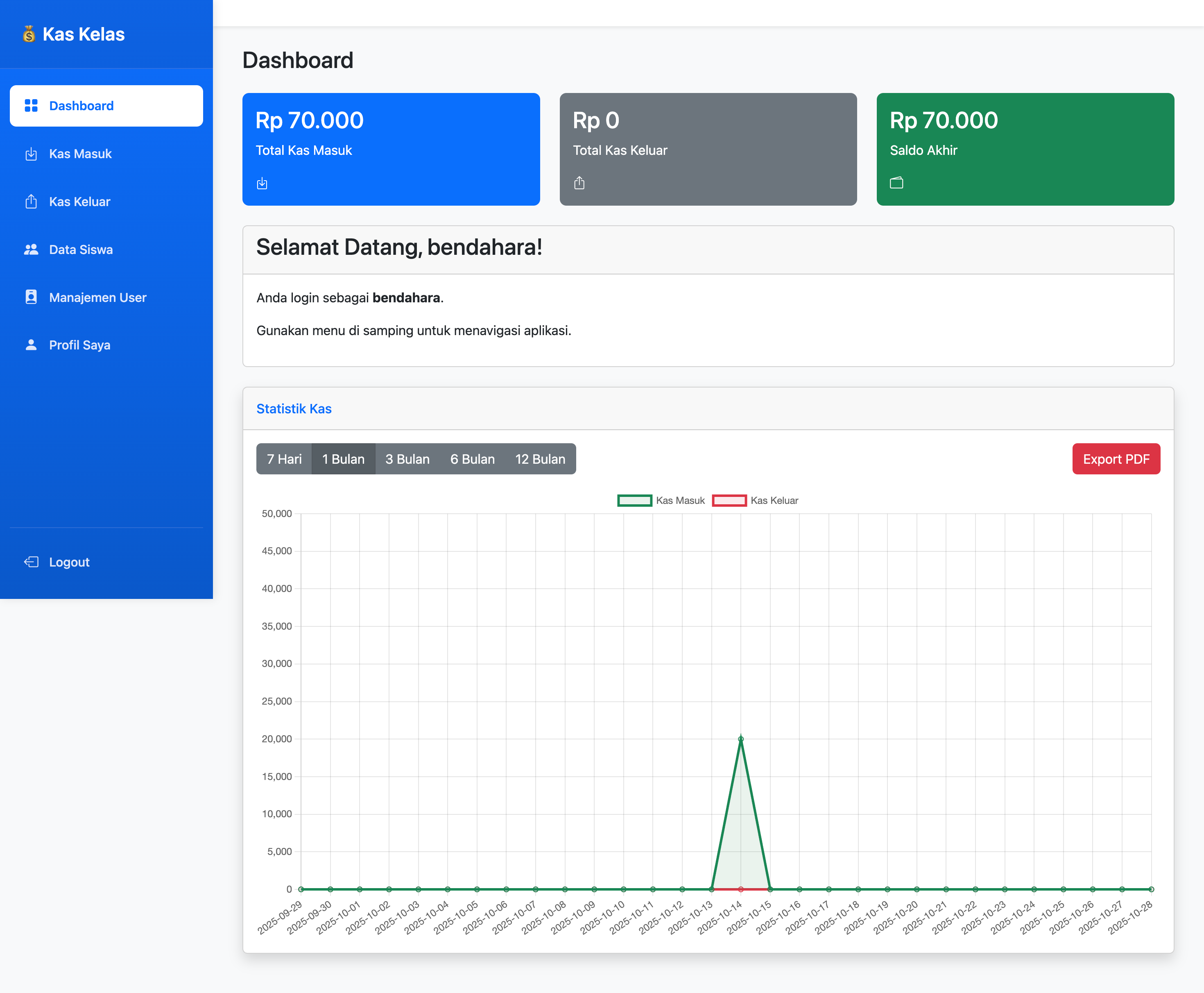Image resolution: width=1204 pixels, height=993 pixels.
Task: Show the 6 Bulan statistics
Action: tap(472, 459)
